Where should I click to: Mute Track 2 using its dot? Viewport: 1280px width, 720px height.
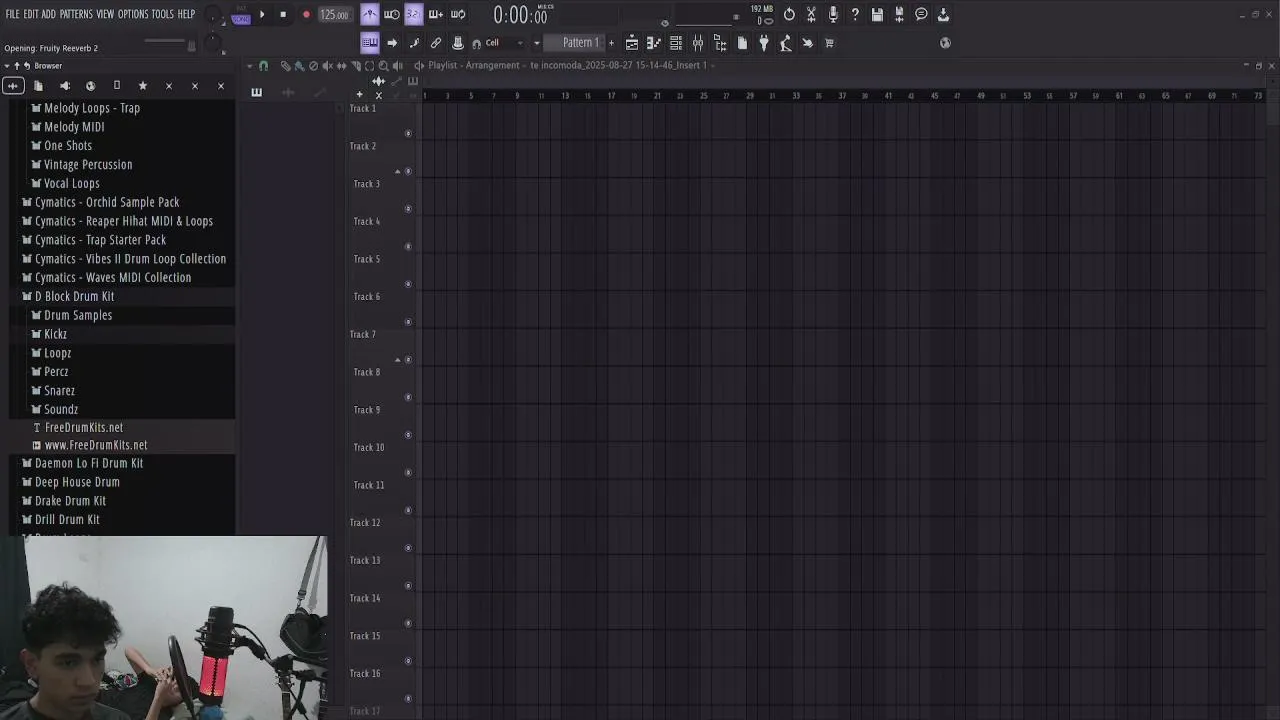408,171
